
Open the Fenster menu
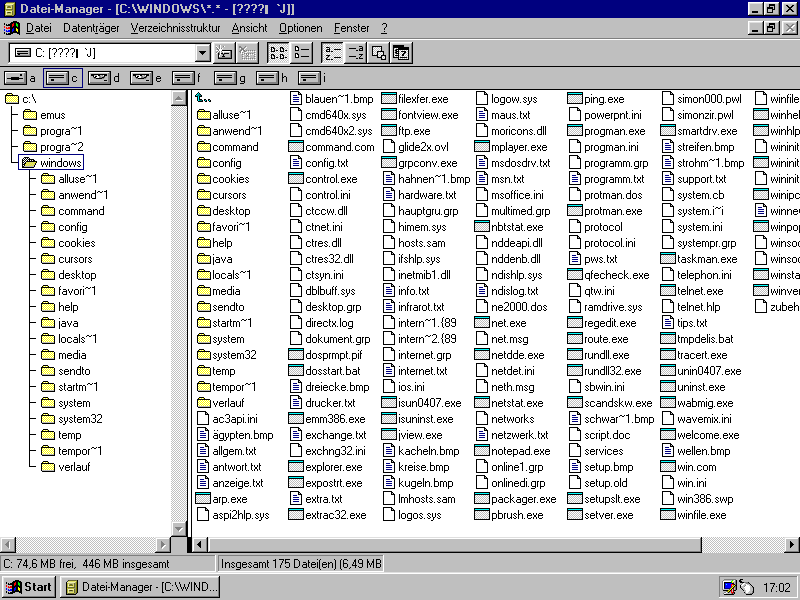point(352,28)
